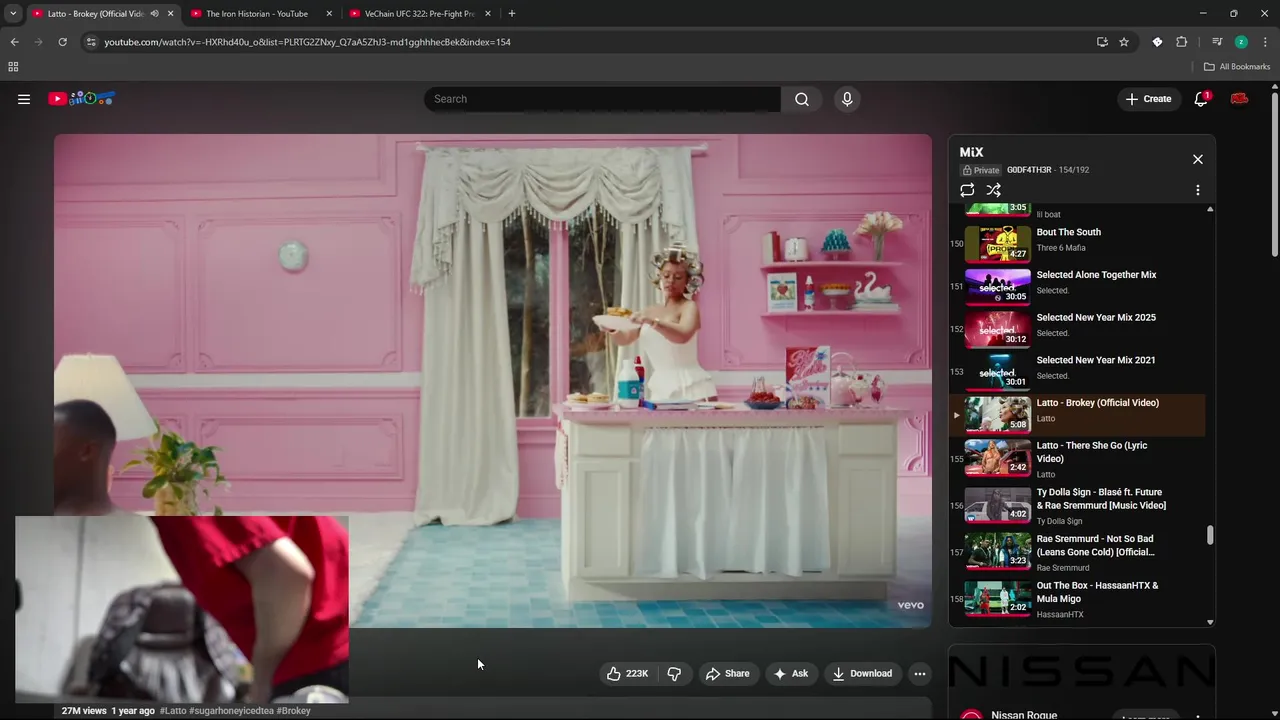Viewport: 1280px width, 720px height.
Task: Go to YouTube home via logo
Action: click(82, 99)
